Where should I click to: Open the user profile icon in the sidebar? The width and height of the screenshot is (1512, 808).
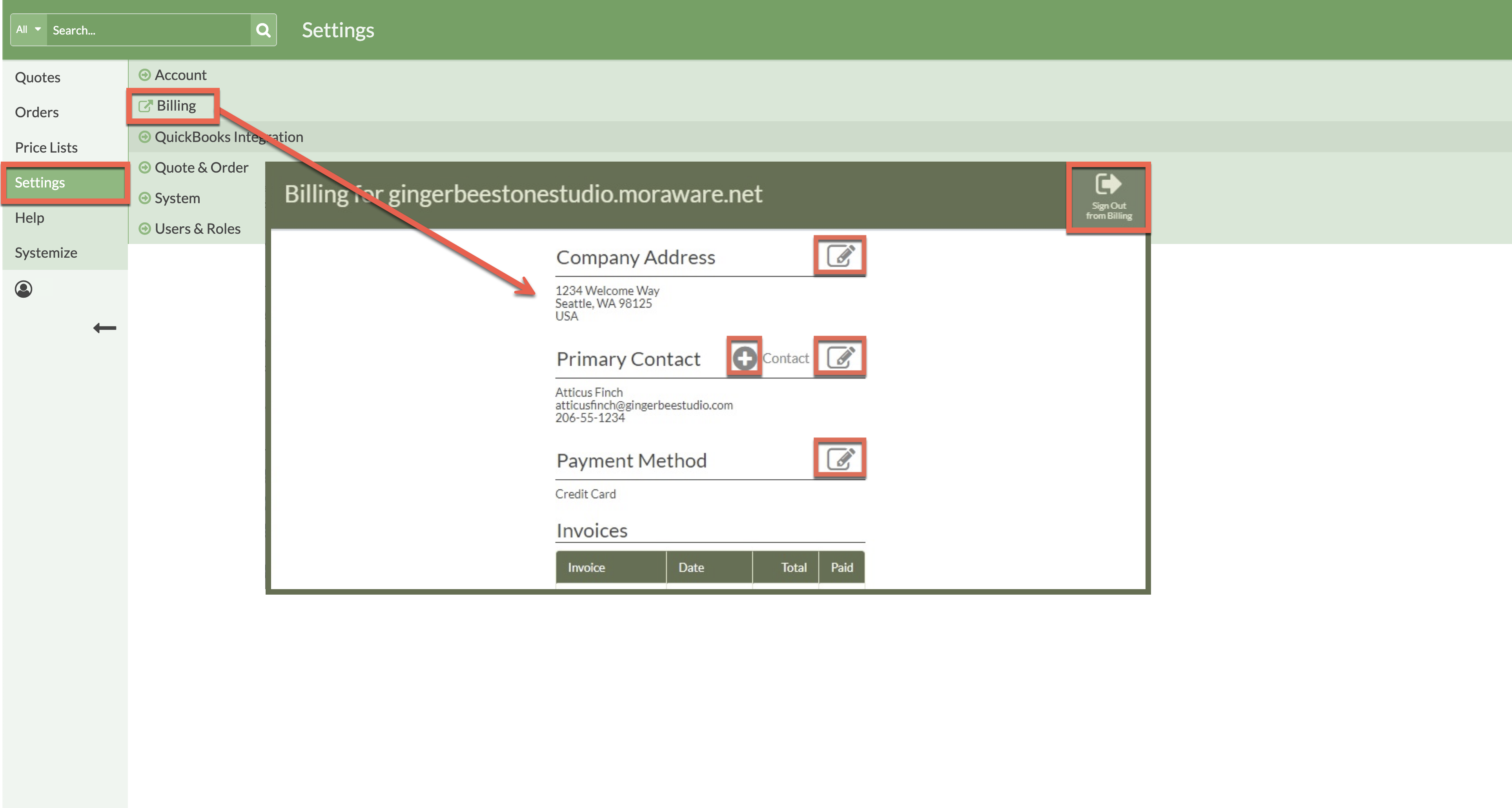[x=24, y=289]
